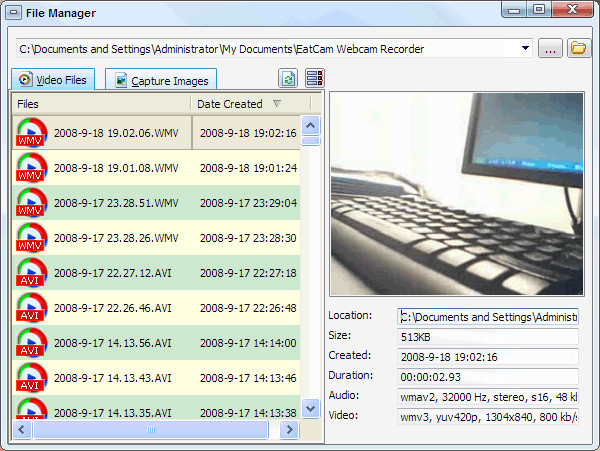Click the list view mode icon
600x451 pixels.
point(315,78)
